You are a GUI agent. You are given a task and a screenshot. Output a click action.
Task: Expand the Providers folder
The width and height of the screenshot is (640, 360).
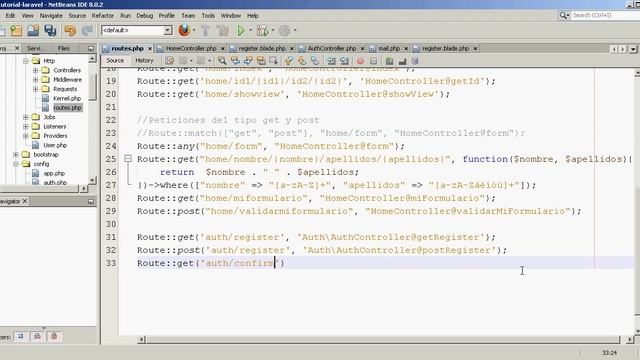tap(26, 136)
